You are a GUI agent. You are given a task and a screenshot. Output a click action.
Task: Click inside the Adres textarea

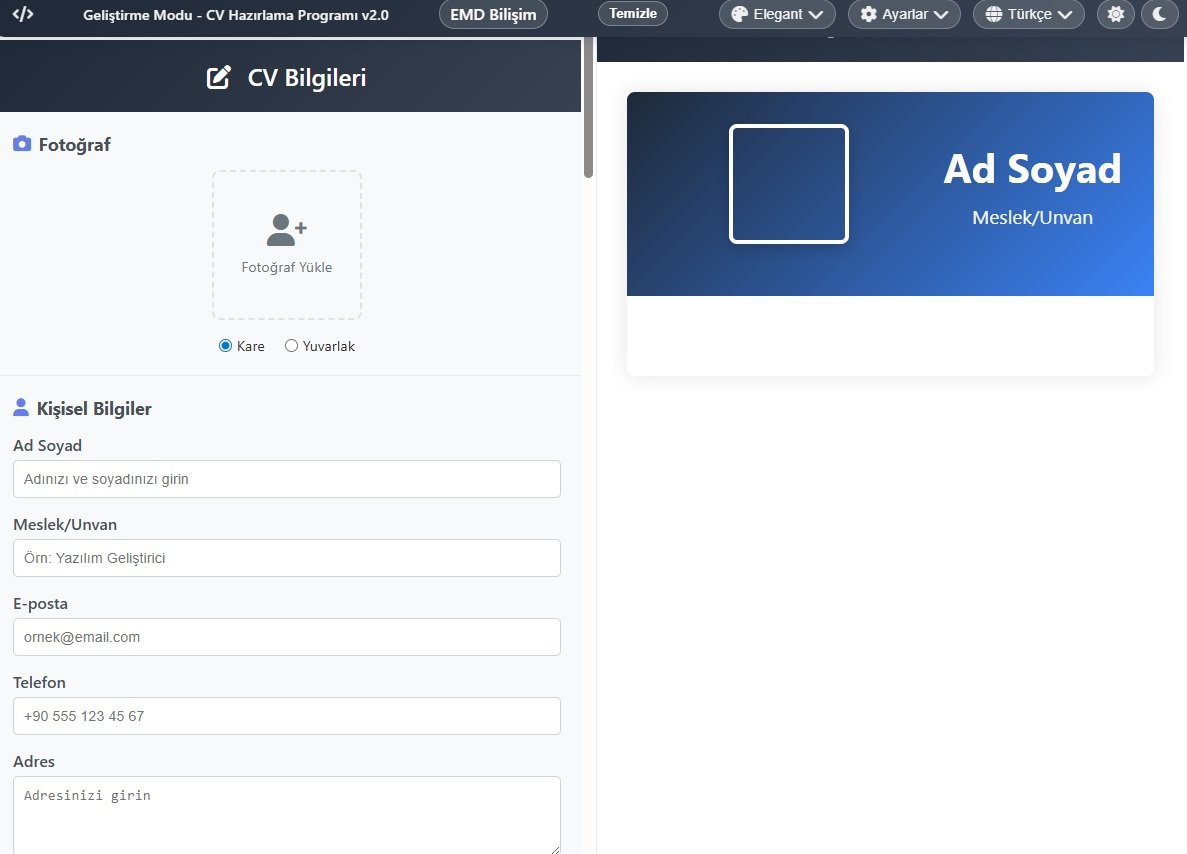pyautogui.click(x=286, y=814)
